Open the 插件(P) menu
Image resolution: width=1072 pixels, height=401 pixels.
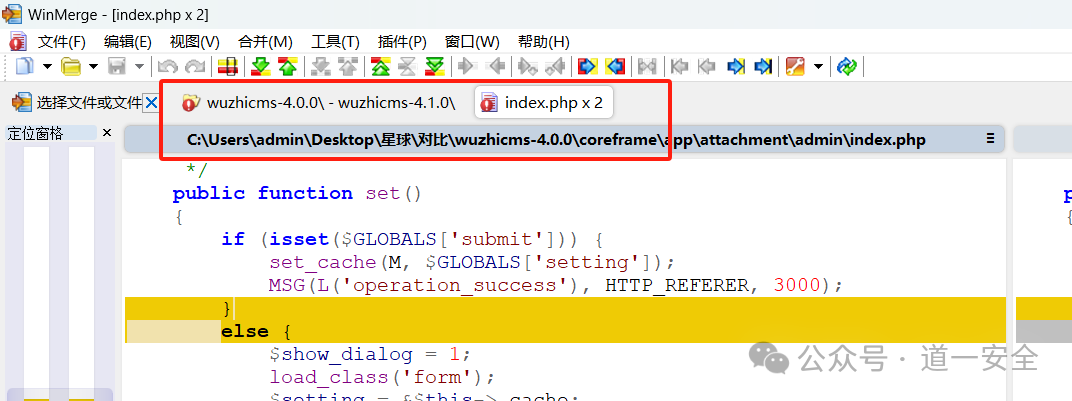click(x=402, y=42)
